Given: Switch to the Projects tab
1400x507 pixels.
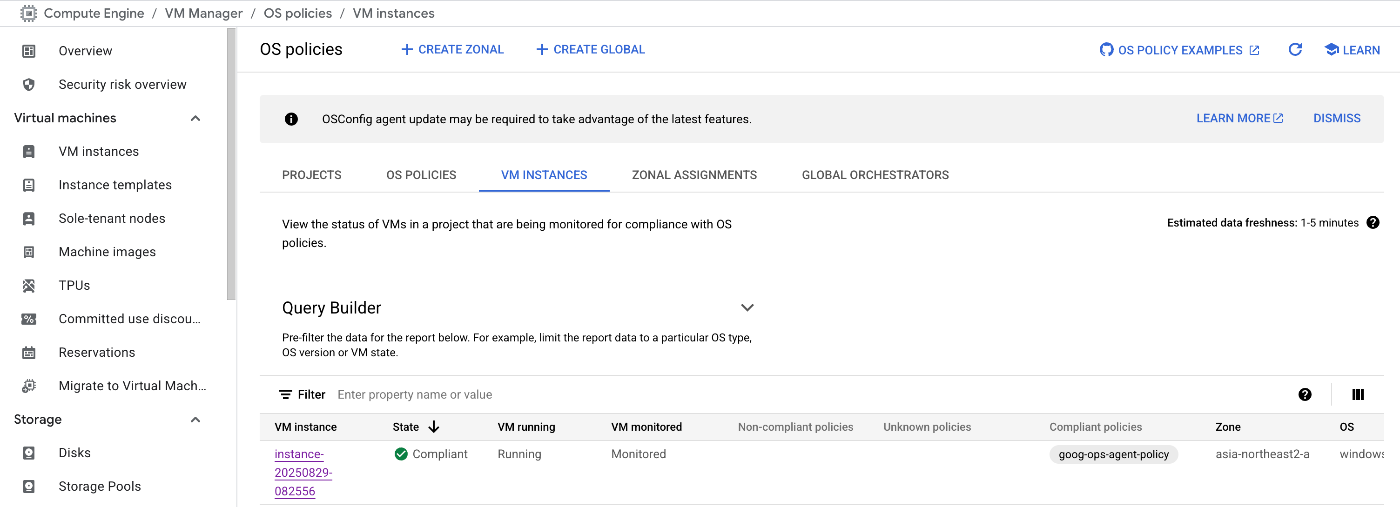Looking at the screenshot, I should pos(312,175).
